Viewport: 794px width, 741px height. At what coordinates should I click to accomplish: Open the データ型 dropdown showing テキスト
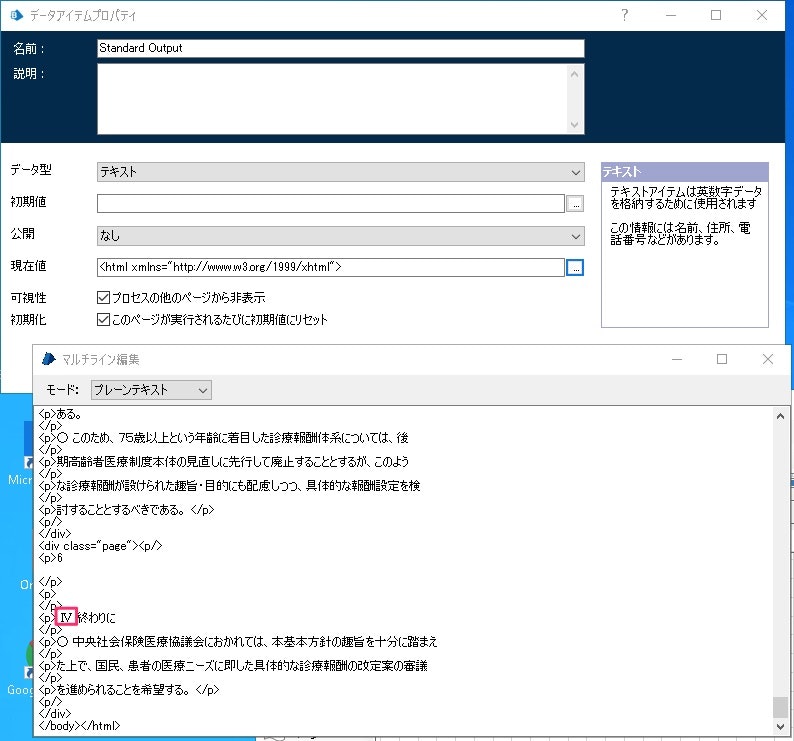(340, 172)
